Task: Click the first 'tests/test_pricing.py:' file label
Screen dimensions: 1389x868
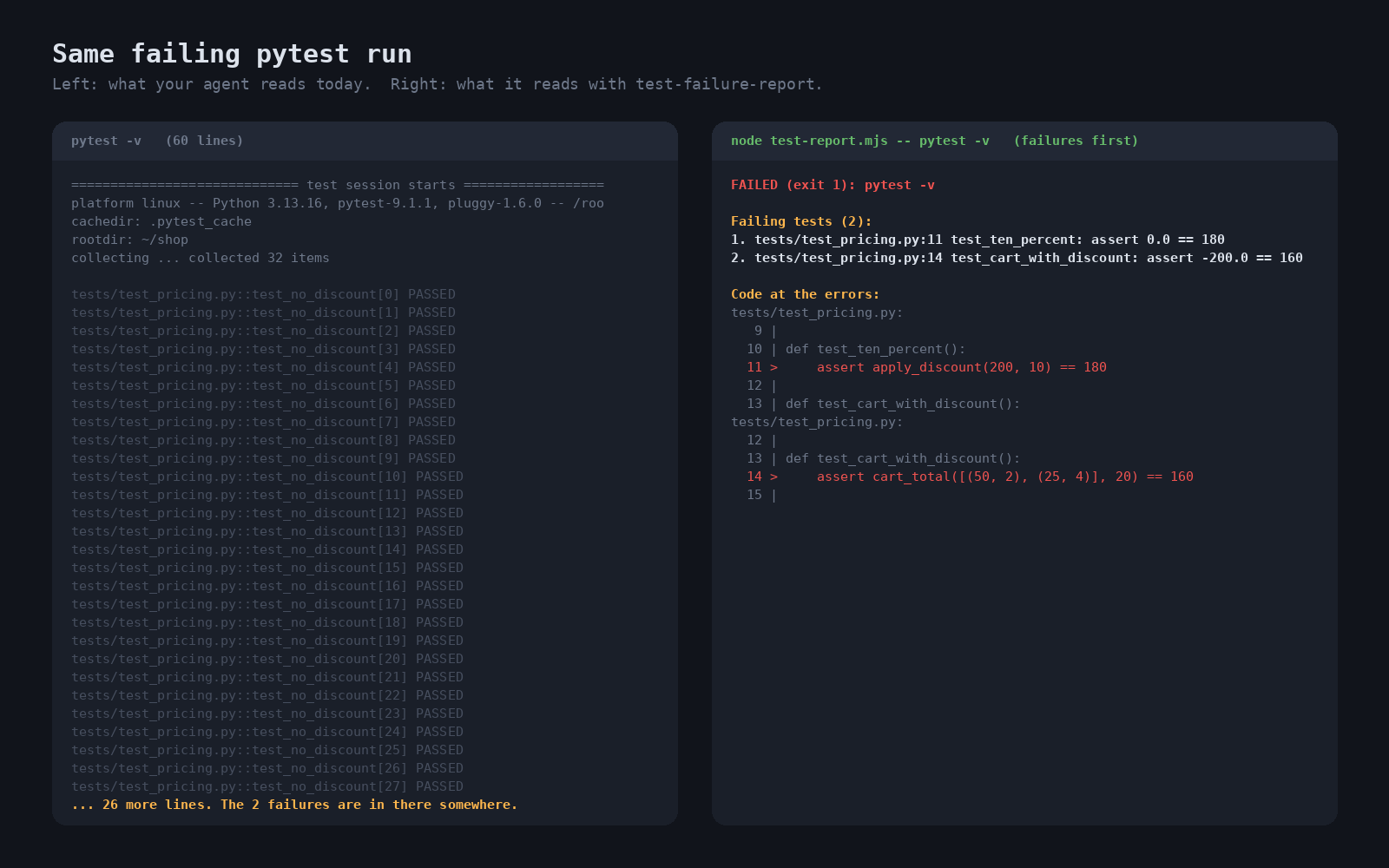Action: [817, 312]
